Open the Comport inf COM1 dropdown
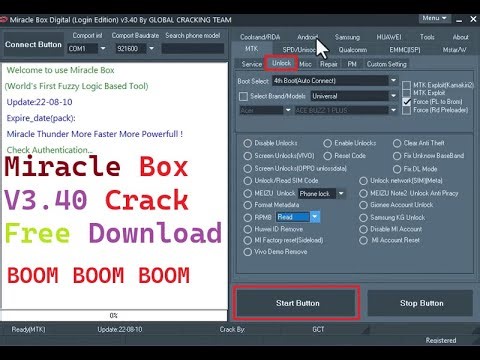480x360 pixels. (103, 49)
